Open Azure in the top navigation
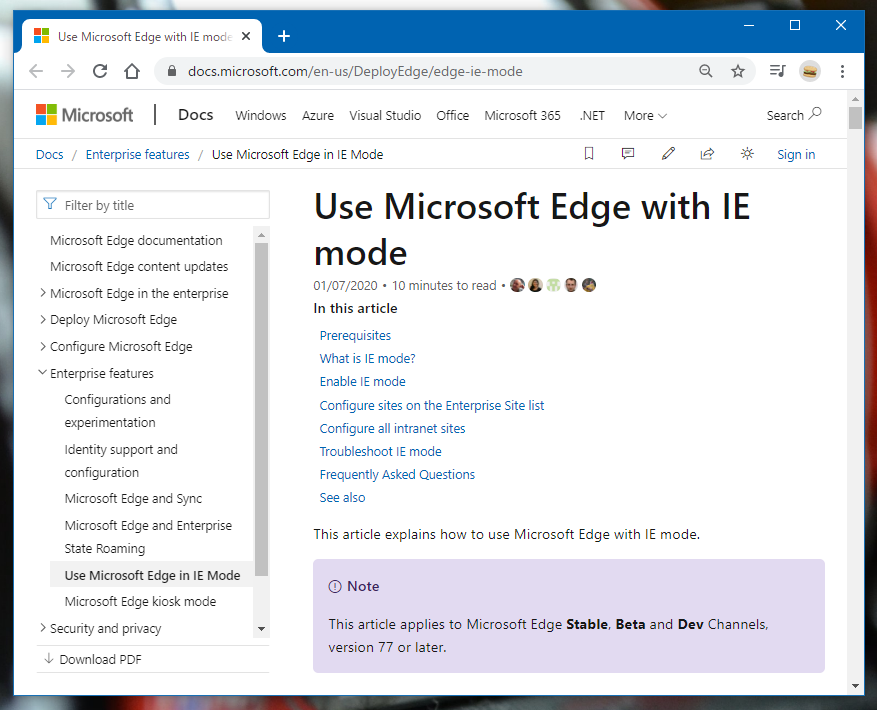The height and width of the screenshot is (710, 877). [318, 115]
